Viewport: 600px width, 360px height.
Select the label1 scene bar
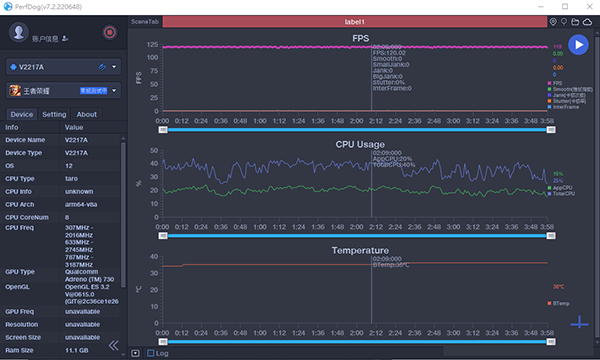(355, 22)
